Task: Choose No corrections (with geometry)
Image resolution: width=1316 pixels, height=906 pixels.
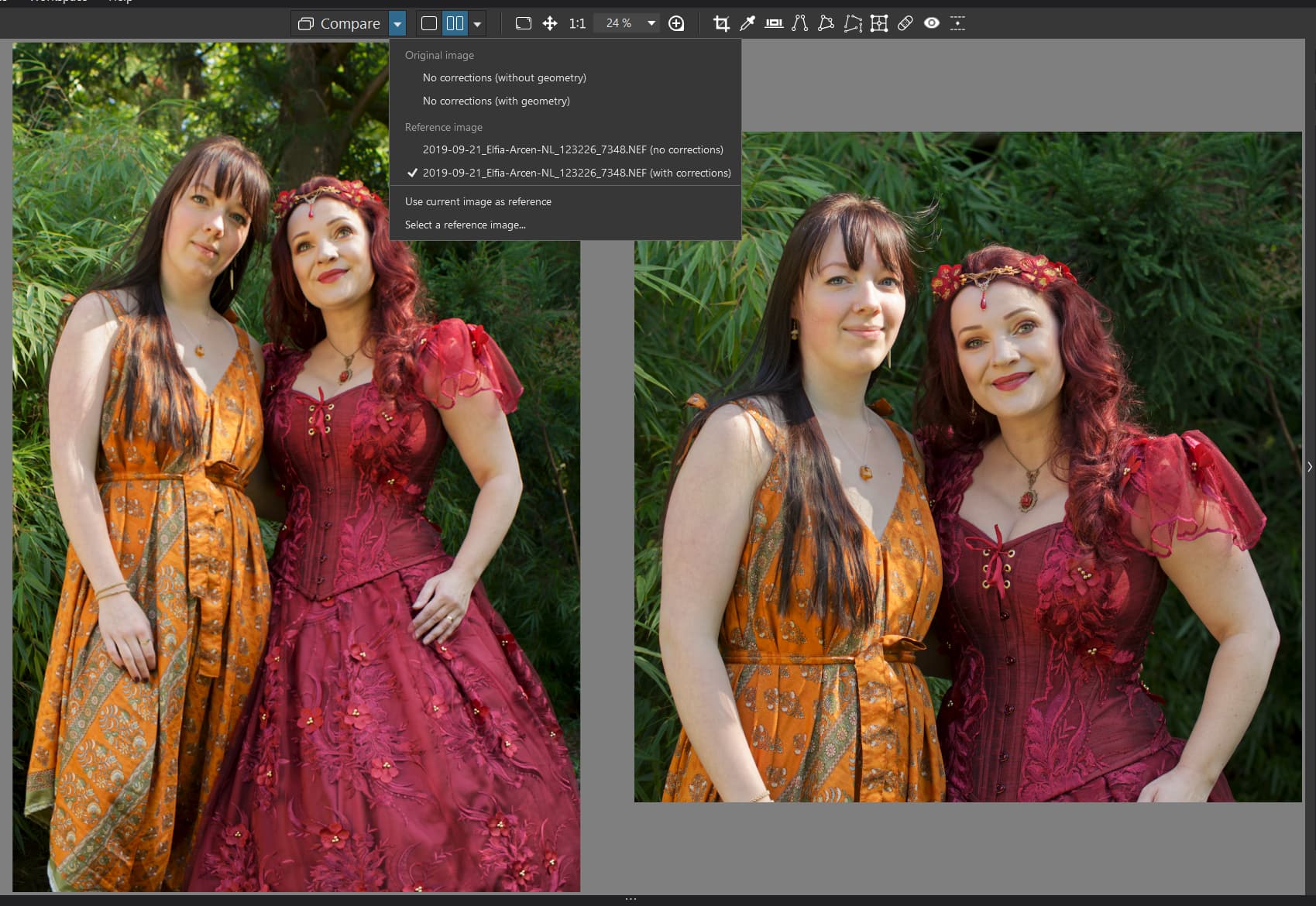Action: [496, 101]
